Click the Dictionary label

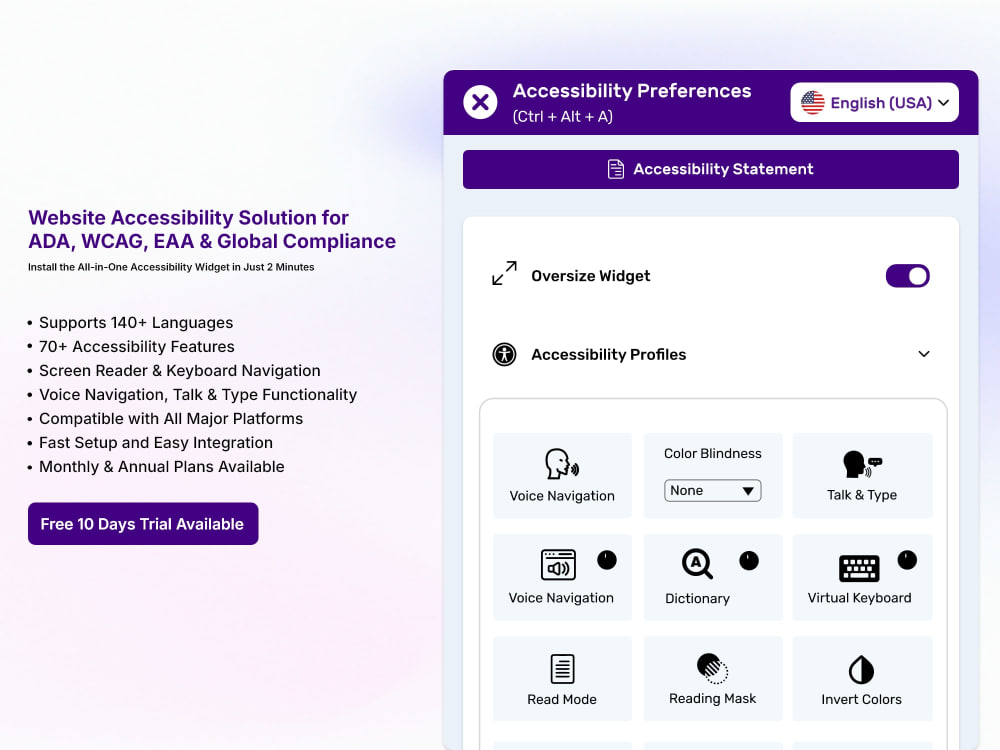tap(697, 598)
